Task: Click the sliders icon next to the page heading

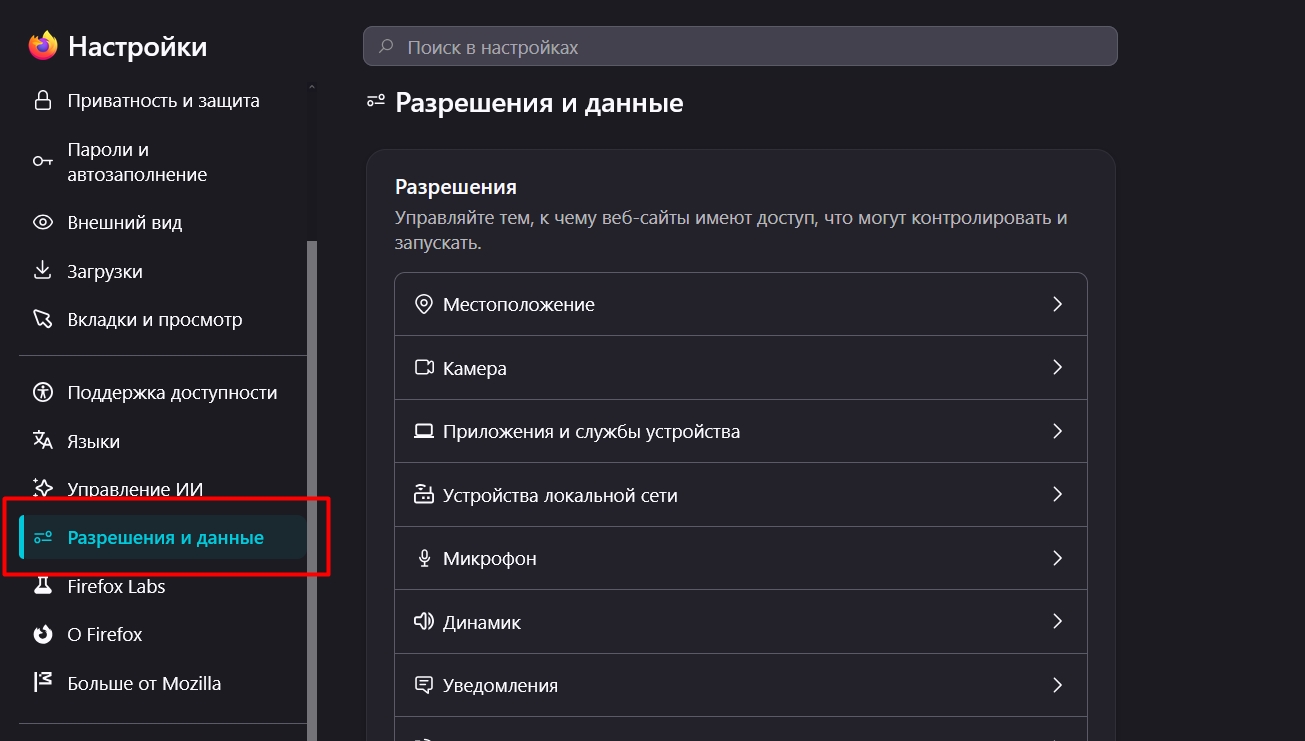Action: coord(376,101)
